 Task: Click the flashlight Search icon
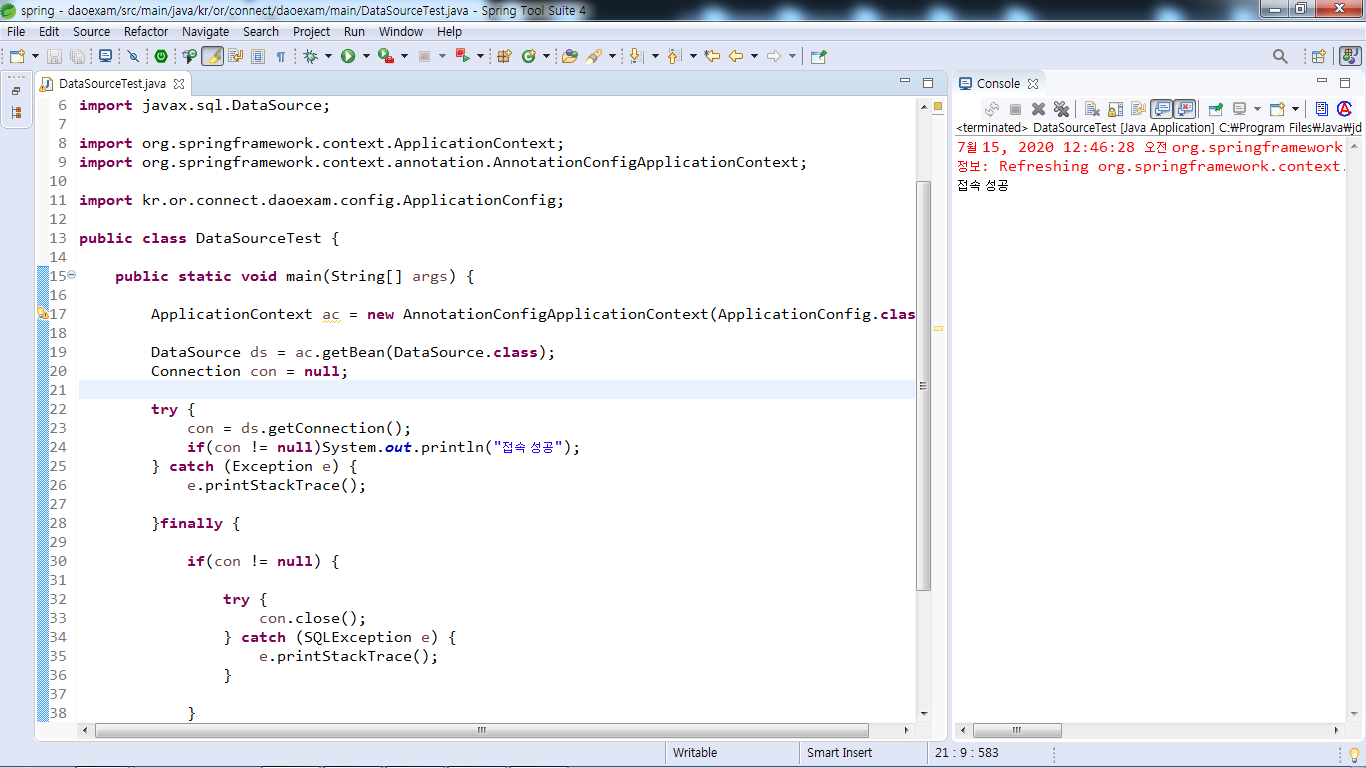point(594,57)
